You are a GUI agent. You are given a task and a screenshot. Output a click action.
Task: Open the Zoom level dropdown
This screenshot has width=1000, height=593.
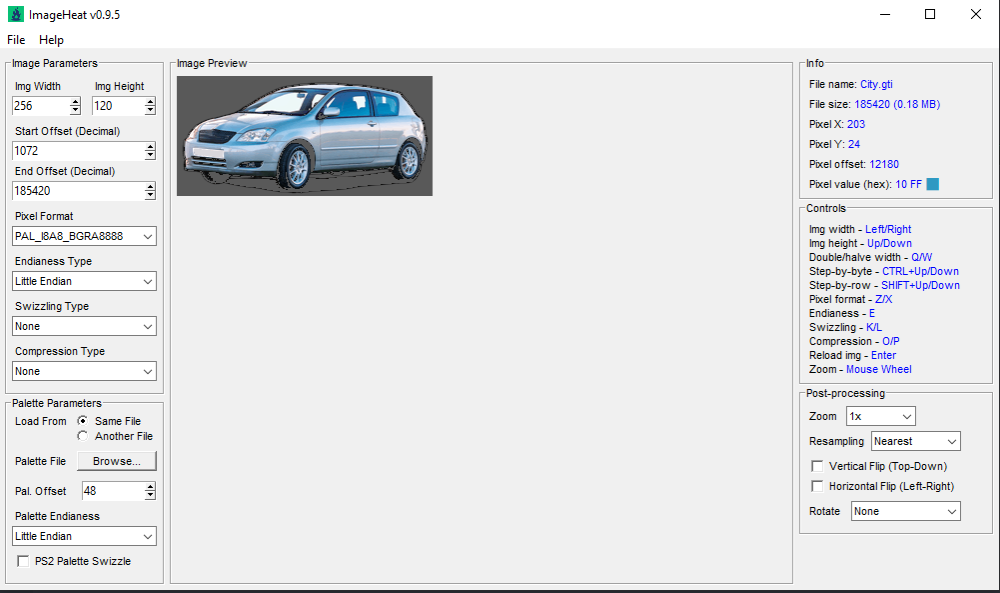[x=880, y=416]
